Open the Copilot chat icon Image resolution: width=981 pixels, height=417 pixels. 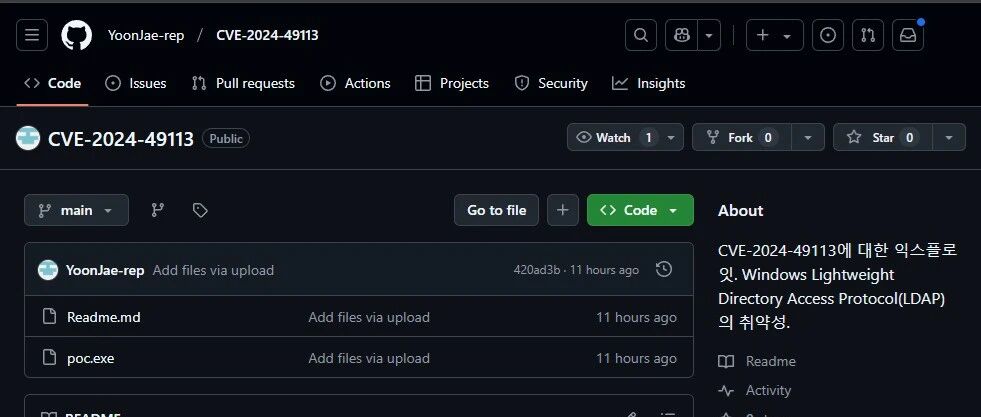pyautogui.click(x=681, y=35)
